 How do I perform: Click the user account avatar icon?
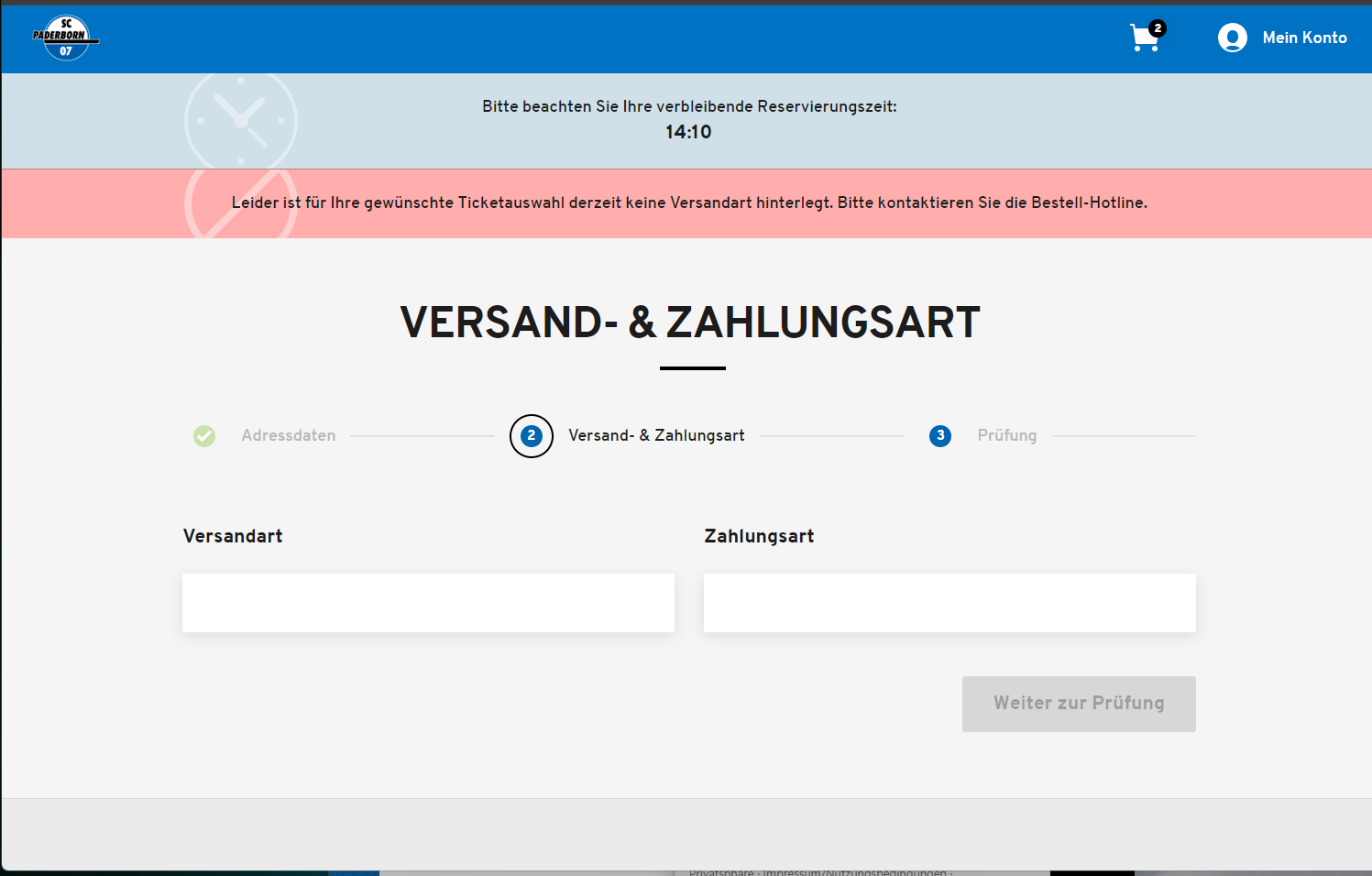click(1232, 38)
